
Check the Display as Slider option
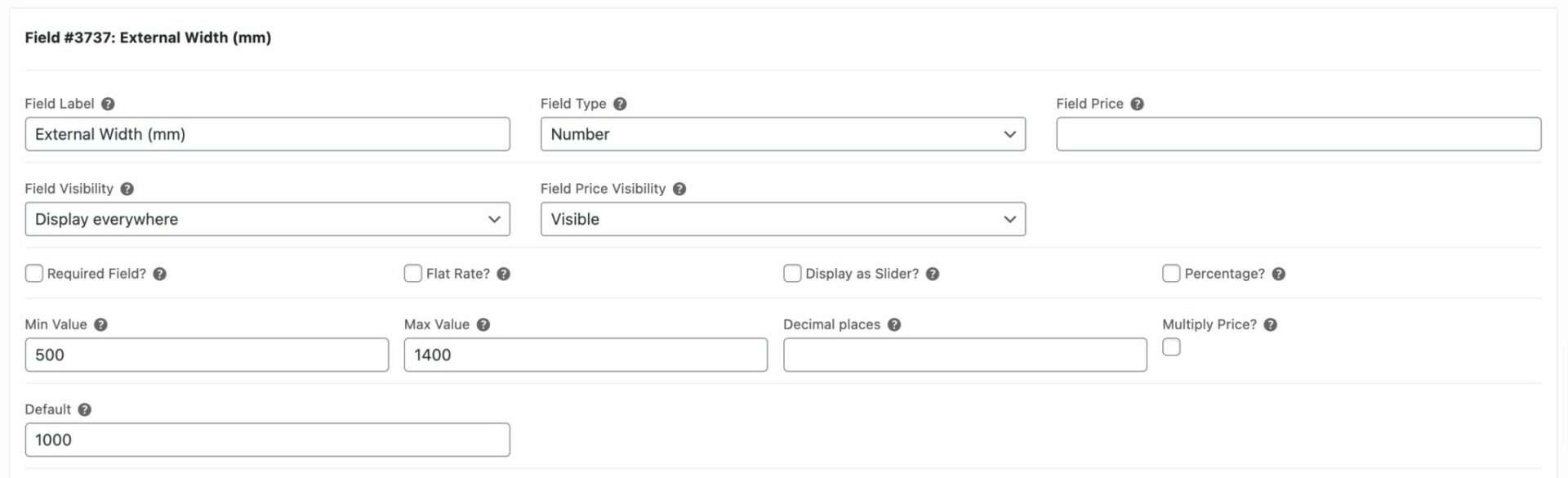pos(792,273)
